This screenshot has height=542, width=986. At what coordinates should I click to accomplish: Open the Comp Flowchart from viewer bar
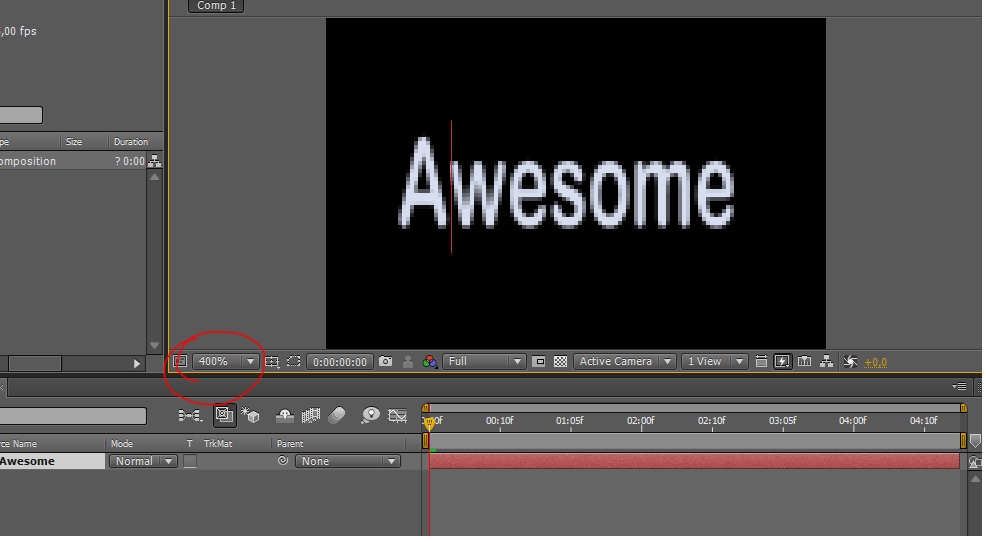[x=826, y=362]
